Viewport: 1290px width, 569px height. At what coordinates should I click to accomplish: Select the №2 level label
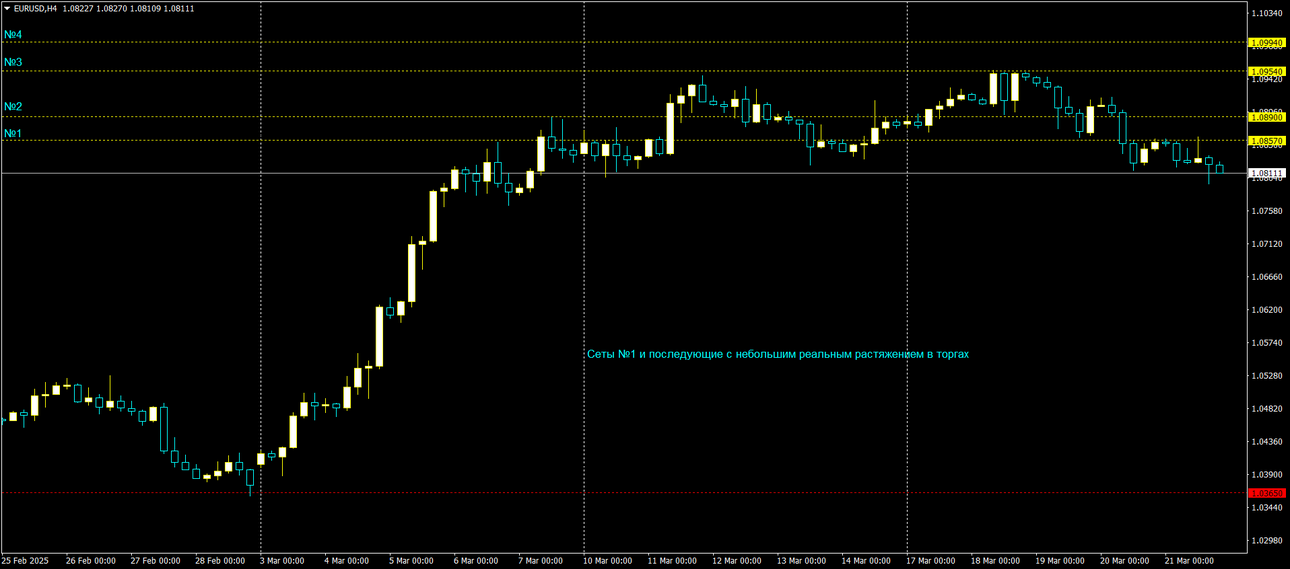[13, 107]
